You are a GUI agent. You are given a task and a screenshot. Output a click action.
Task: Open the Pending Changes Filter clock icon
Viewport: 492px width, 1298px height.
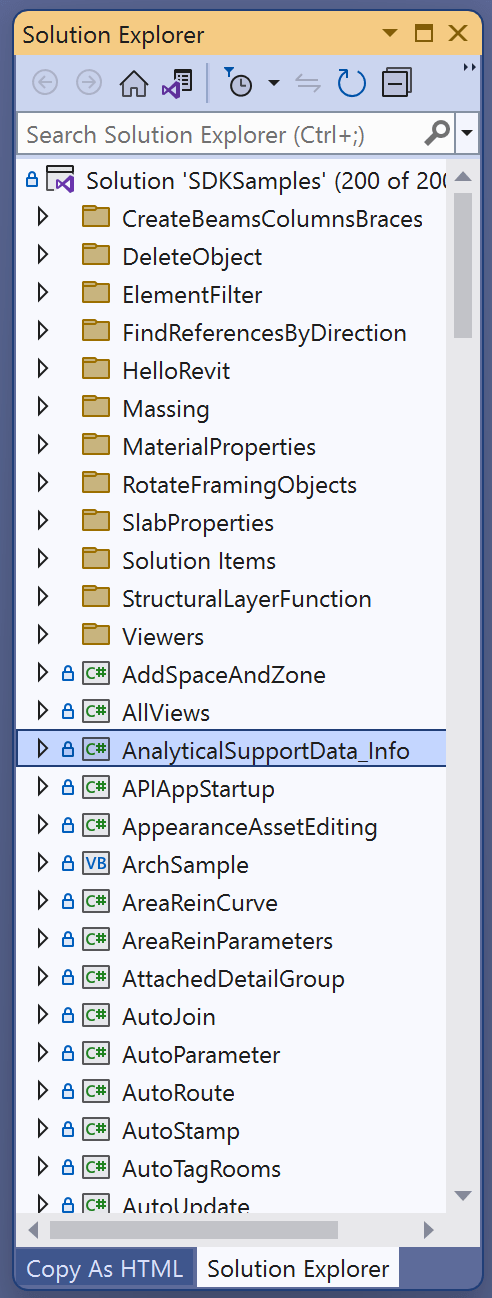238,83
